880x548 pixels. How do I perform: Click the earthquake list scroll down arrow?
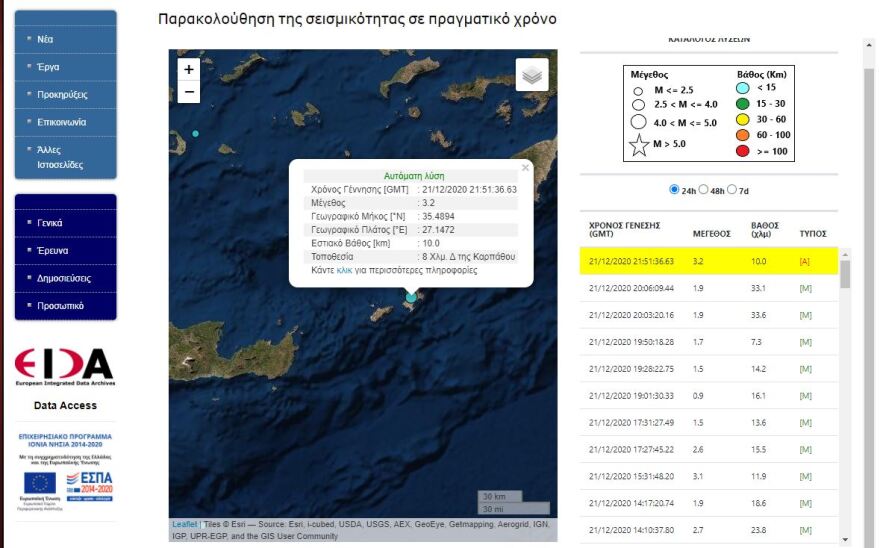coord(845,540)
